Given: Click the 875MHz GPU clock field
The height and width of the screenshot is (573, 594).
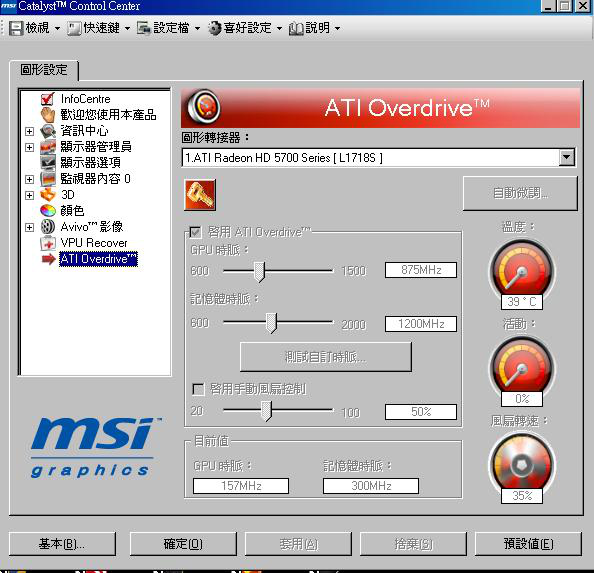Looking at the screenshot, I should [421, 270].
